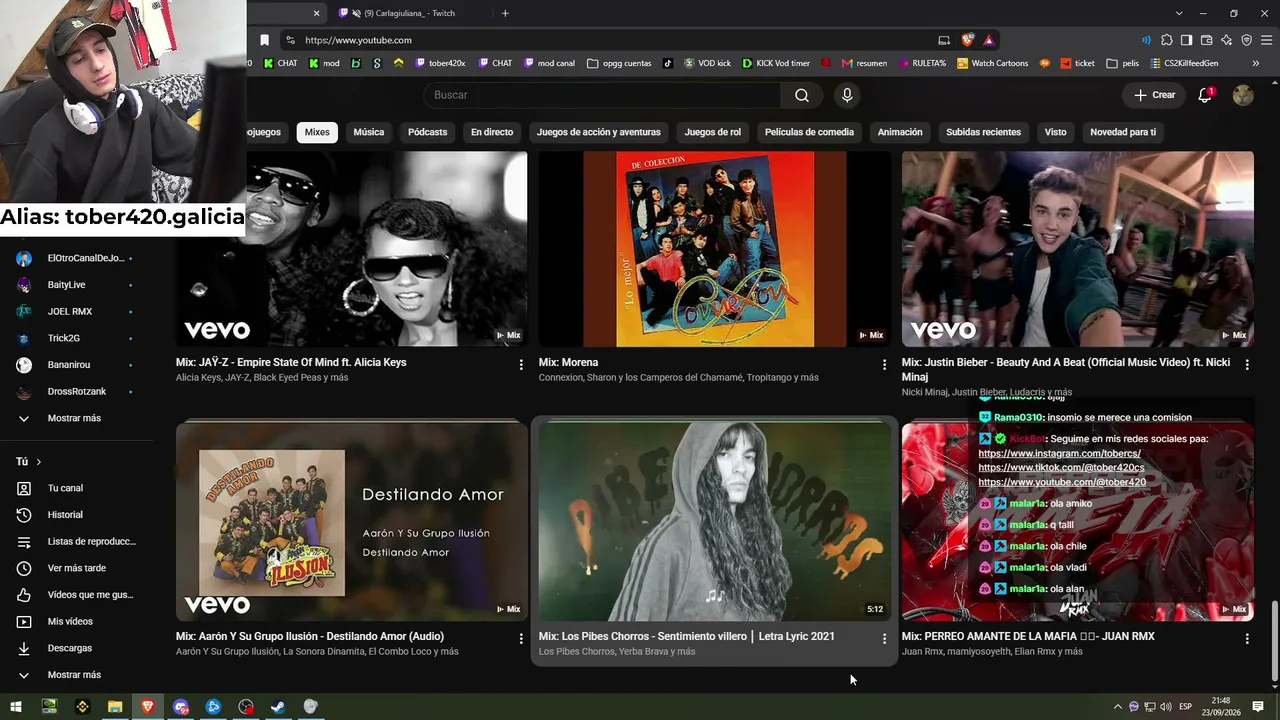Click the search magnifier button
This screenshot has height=720, width=1280.
[801, 95]
